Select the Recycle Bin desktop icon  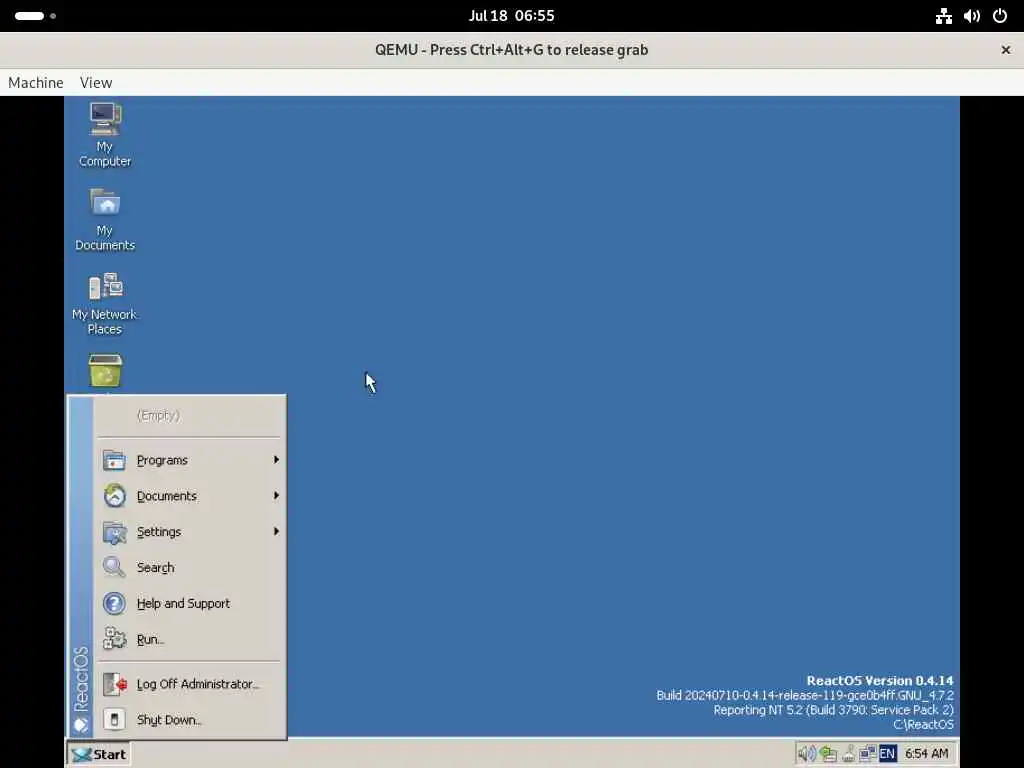[x=105, y=371]
